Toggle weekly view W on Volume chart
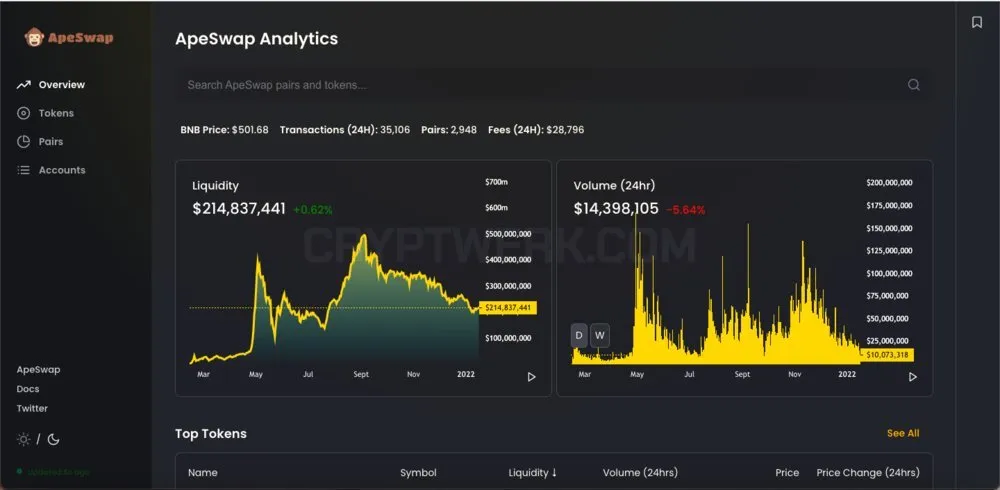Viewport: 1000px width, 490px height. point(599,336)
